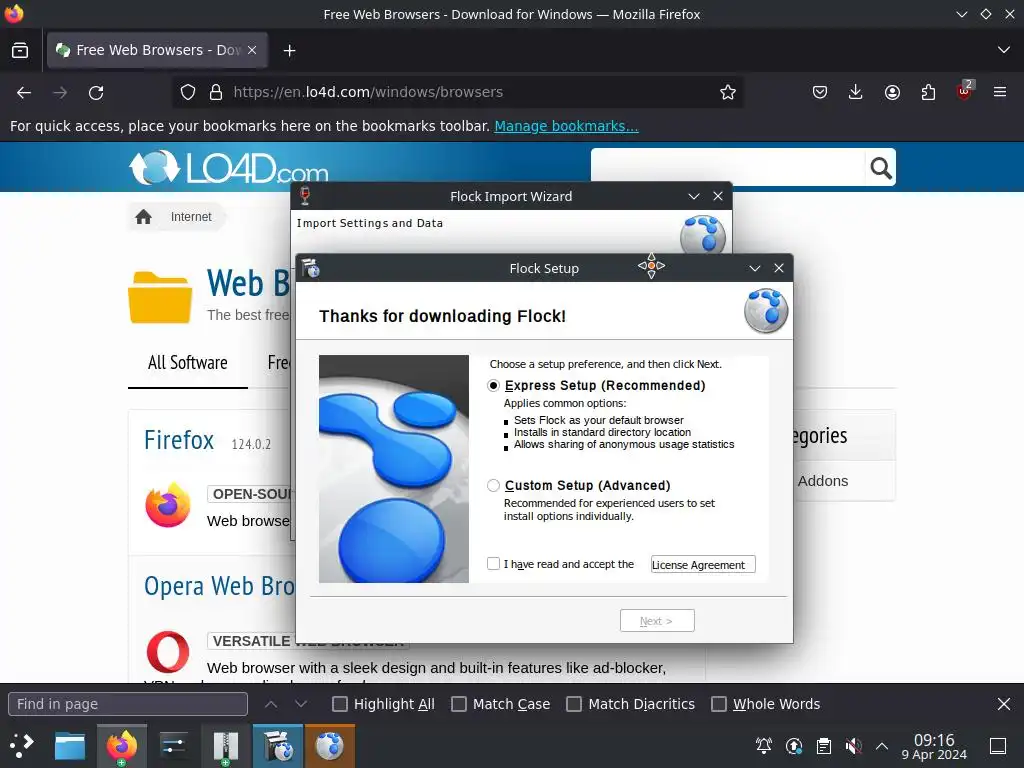Image resolution: width=1024 pixels, height=768 pixels.
Task: Switch to Flock Import Wizard taskbar entry
Action: click(330, 746)
